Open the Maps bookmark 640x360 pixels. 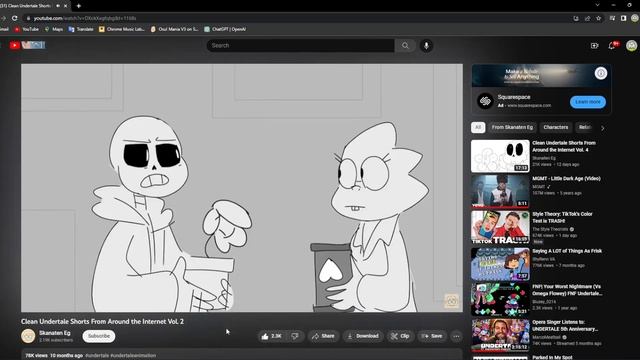point(54,29)
